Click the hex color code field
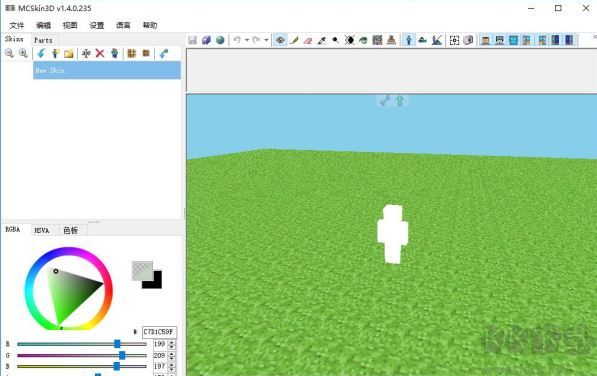The height and width of the screenshot is (376, 597). point(159,332)
